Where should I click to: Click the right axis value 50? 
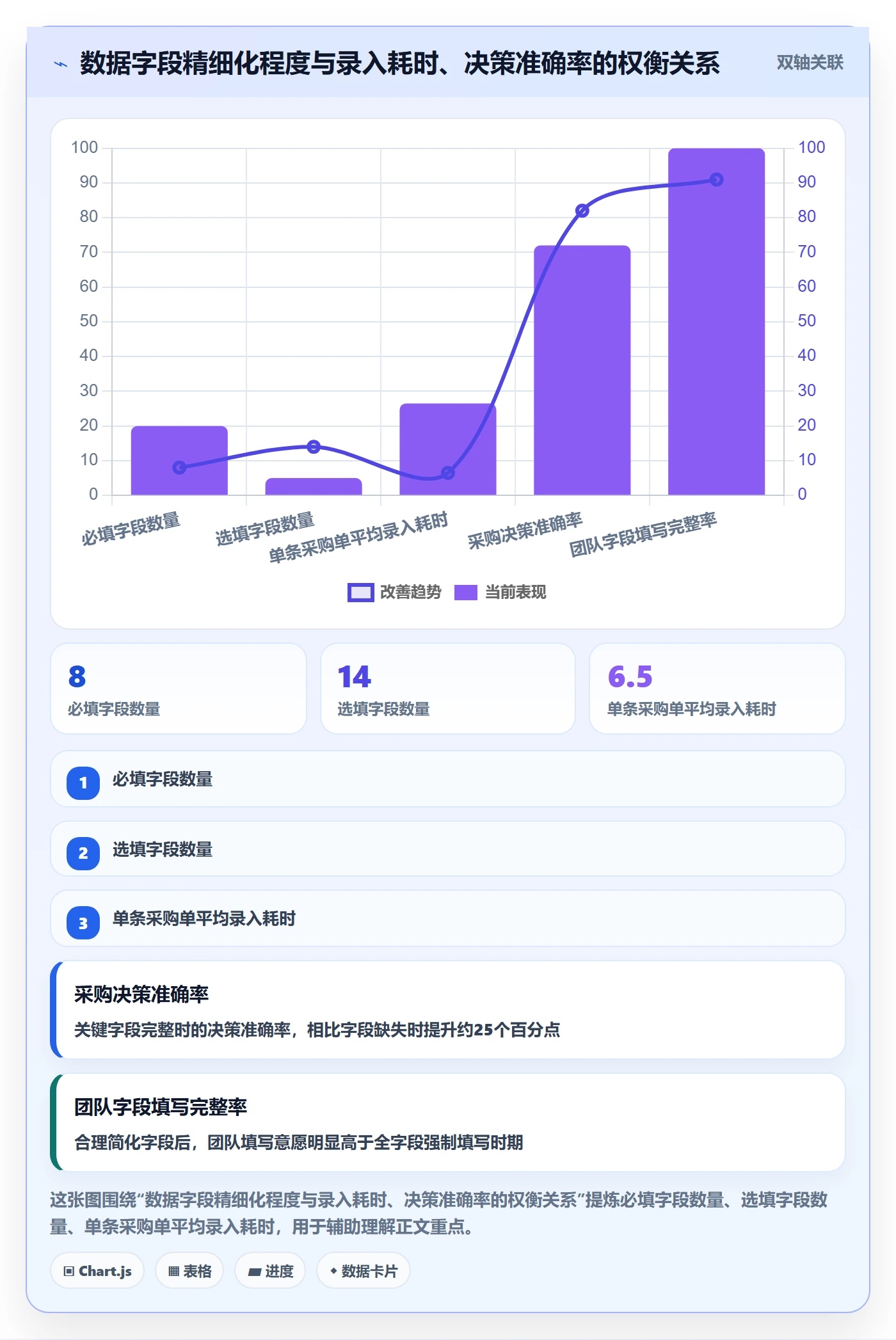(x=806, y=321)
